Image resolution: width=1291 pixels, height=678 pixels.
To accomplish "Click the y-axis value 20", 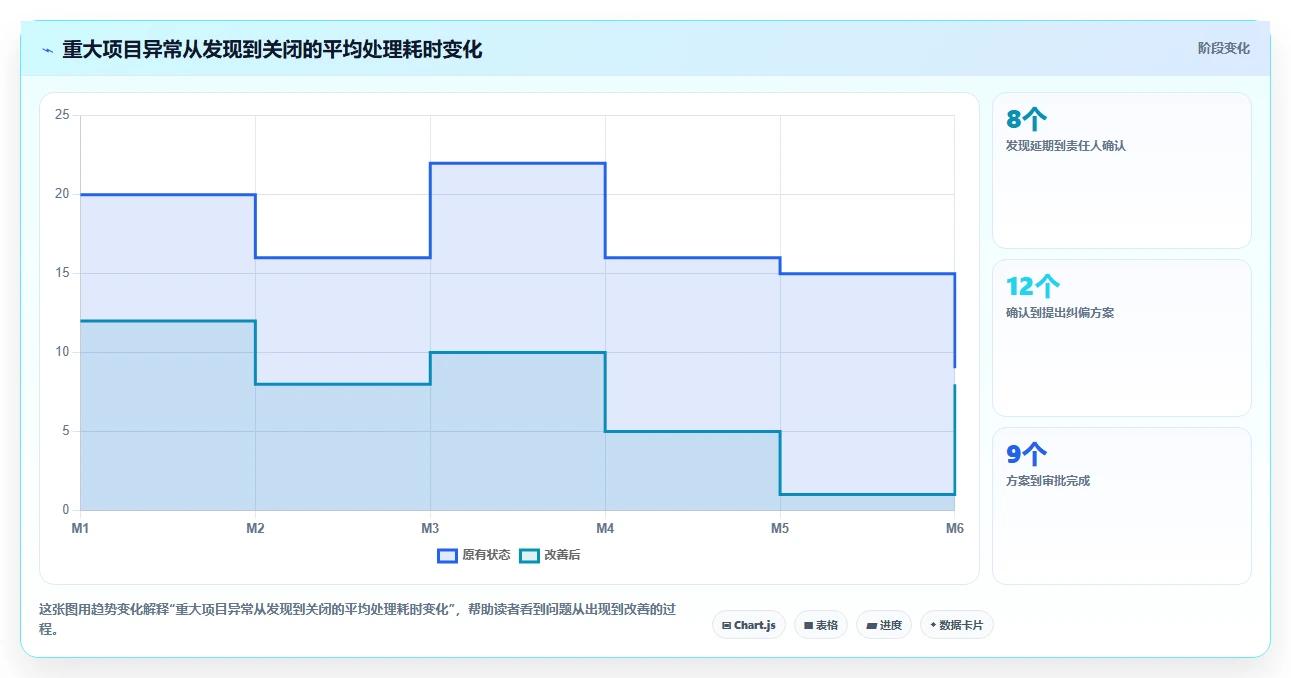I will tap(62, 194).
